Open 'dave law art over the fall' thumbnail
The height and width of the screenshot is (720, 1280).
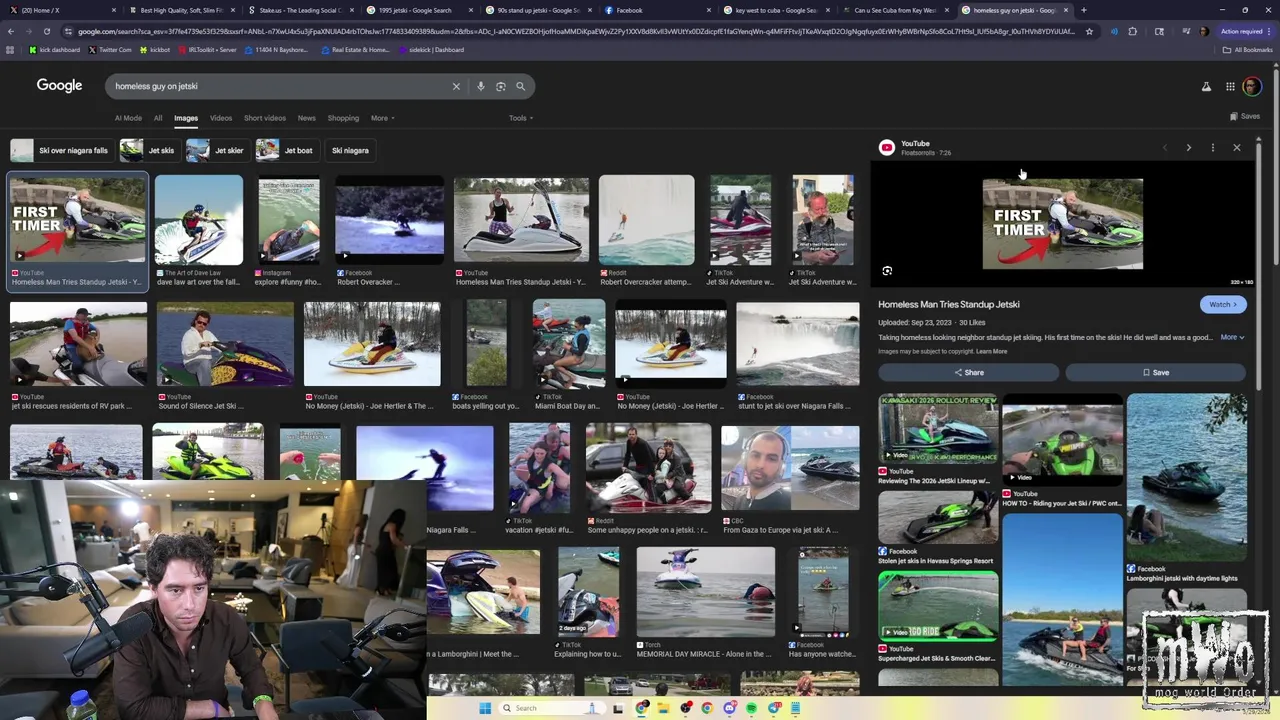coord(198,220)
